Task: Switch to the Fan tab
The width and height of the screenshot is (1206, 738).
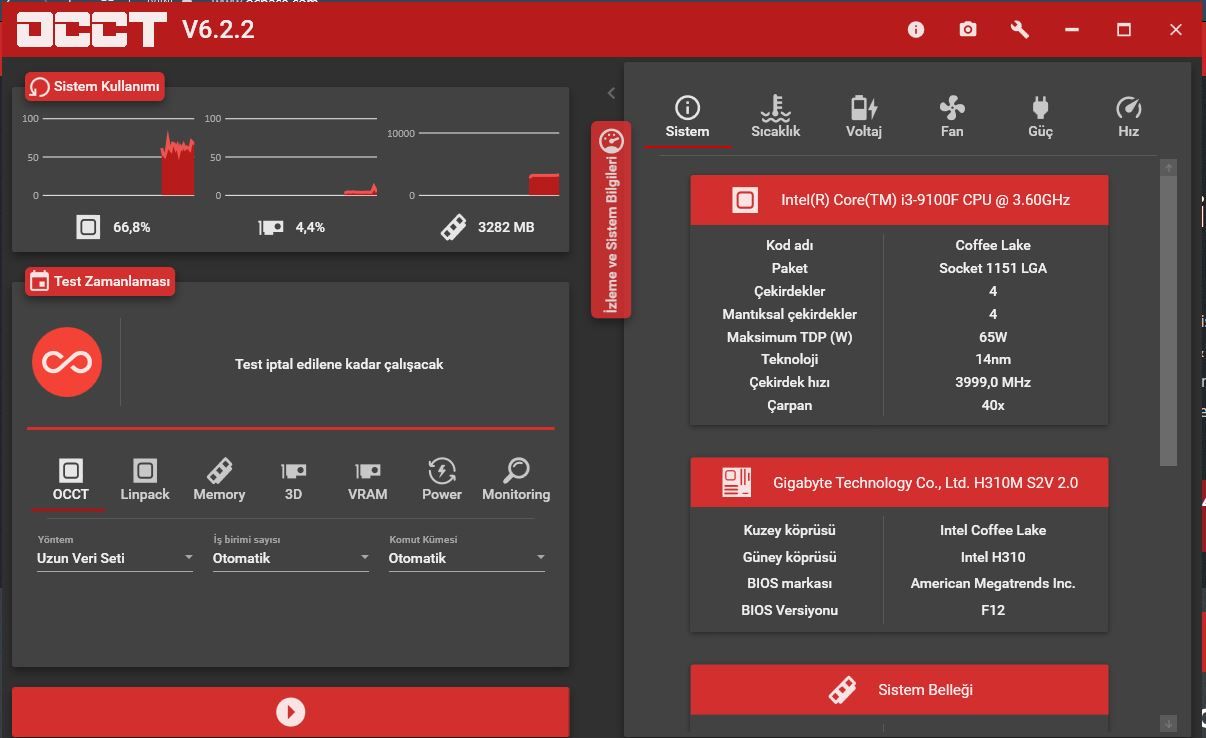Action: click(952, 117)
